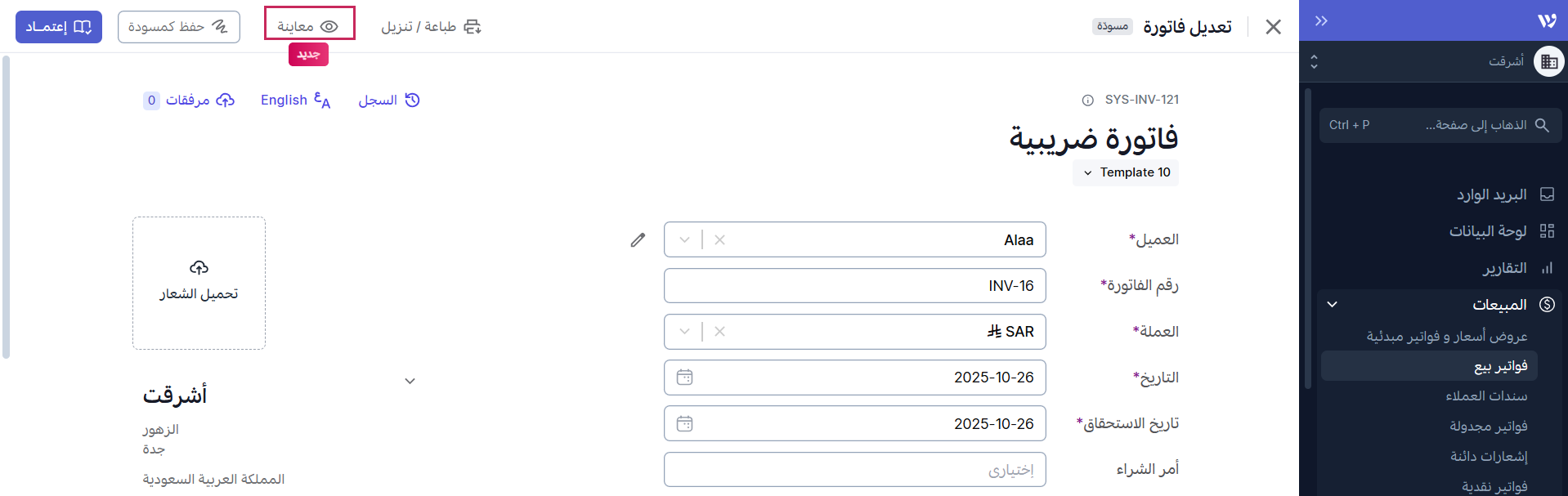
Task: Click the إعتماد approve button
Action: pos(59,27)
